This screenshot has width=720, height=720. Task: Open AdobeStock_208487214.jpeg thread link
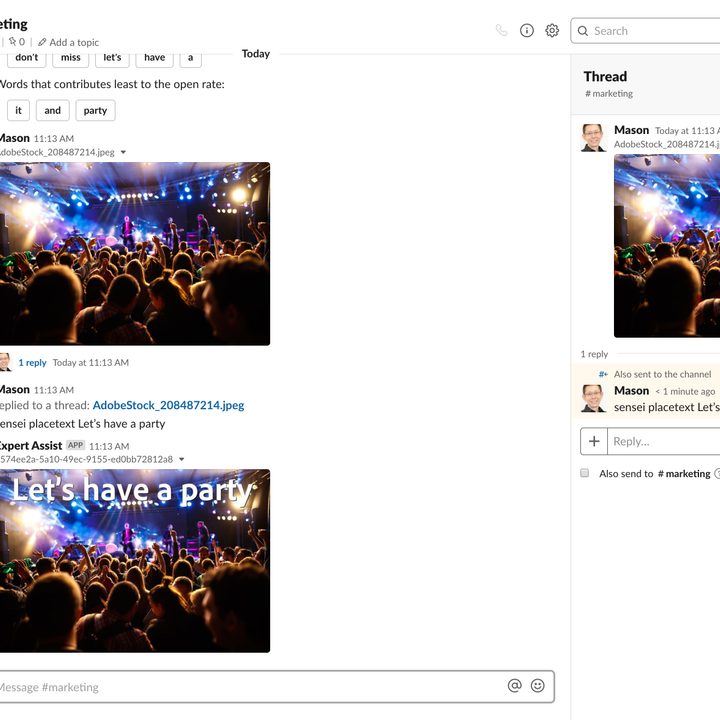coord(169,405)
